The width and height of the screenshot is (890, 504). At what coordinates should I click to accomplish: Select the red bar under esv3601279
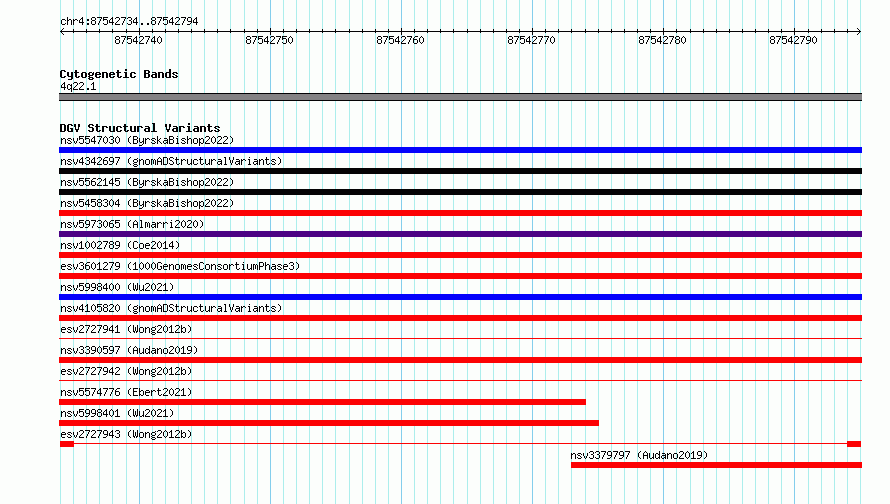pyautogui.click(x=460, y=276)
